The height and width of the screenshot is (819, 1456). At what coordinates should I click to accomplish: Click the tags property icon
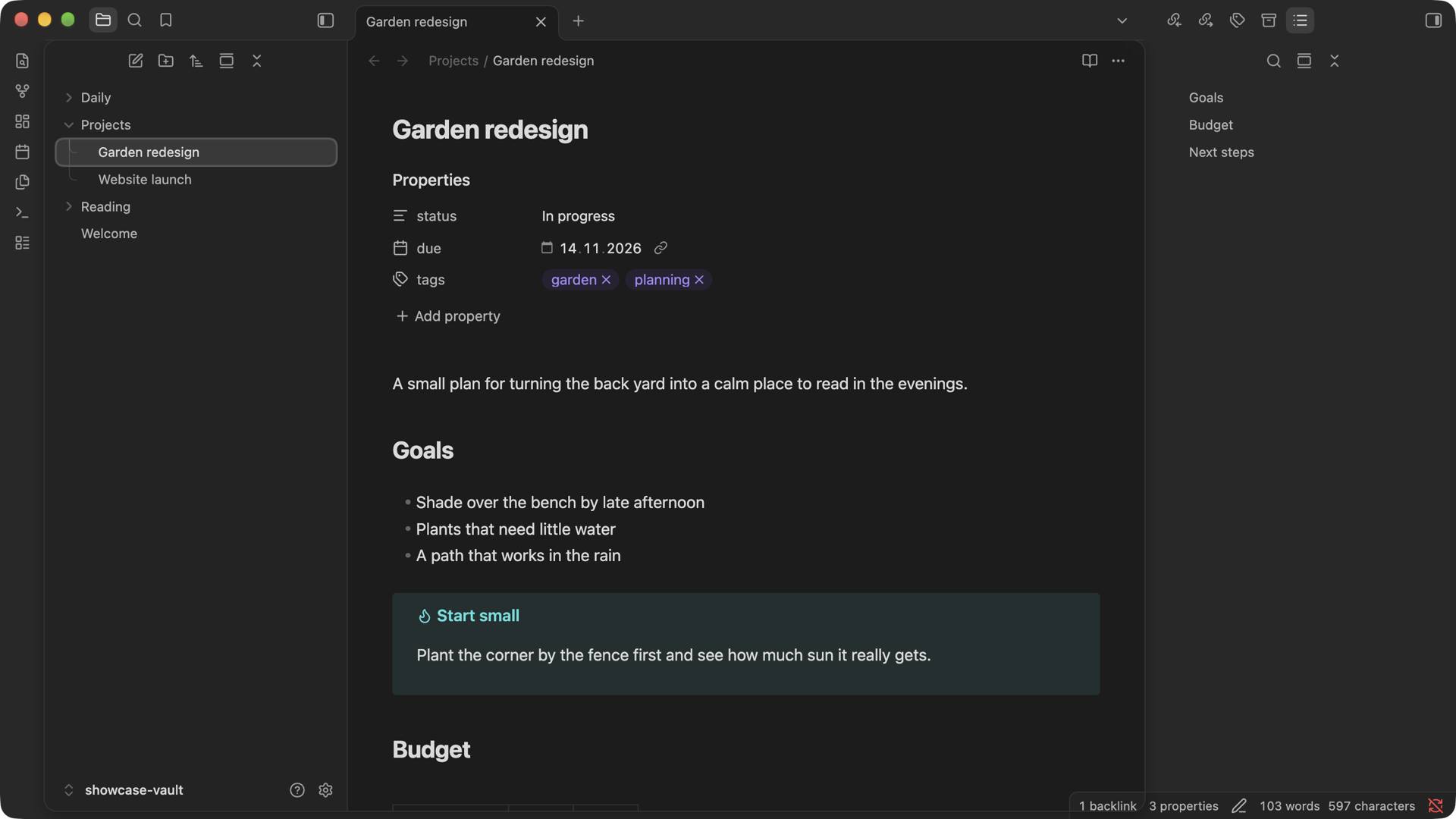(400, 280)
